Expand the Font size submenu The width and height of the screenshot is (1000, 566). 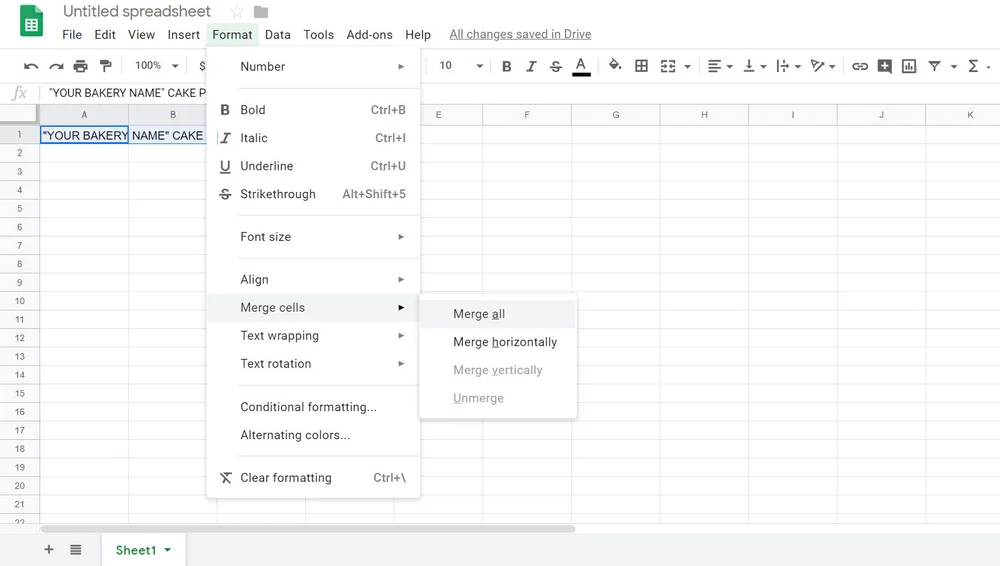[313, 237]
